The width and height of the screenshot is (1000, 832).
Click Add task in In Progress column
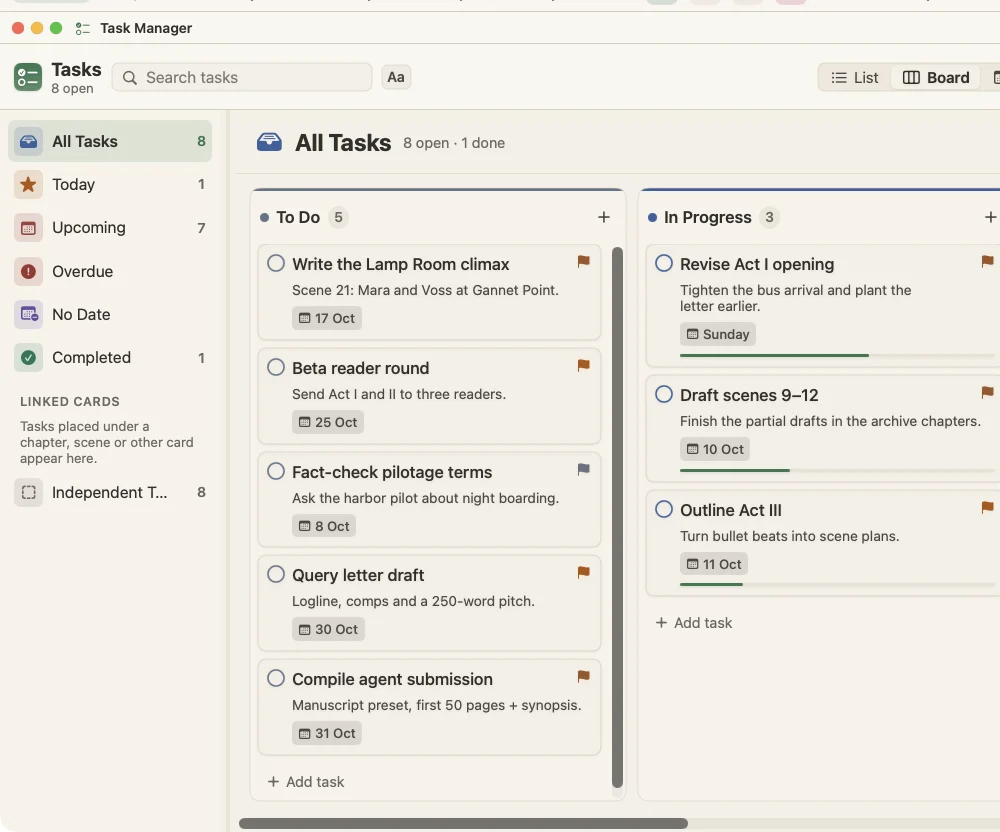694,623
